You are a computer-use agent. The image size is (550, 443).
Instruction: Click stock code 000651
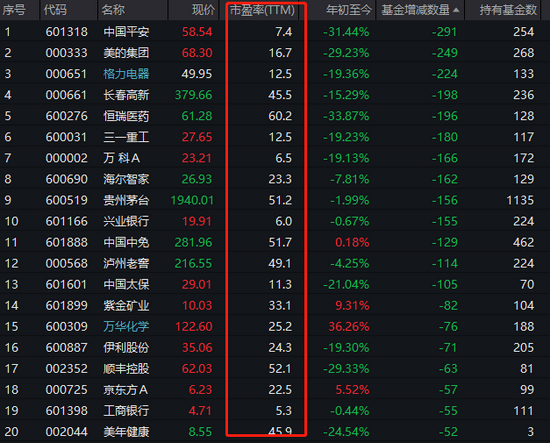[66, 74]
